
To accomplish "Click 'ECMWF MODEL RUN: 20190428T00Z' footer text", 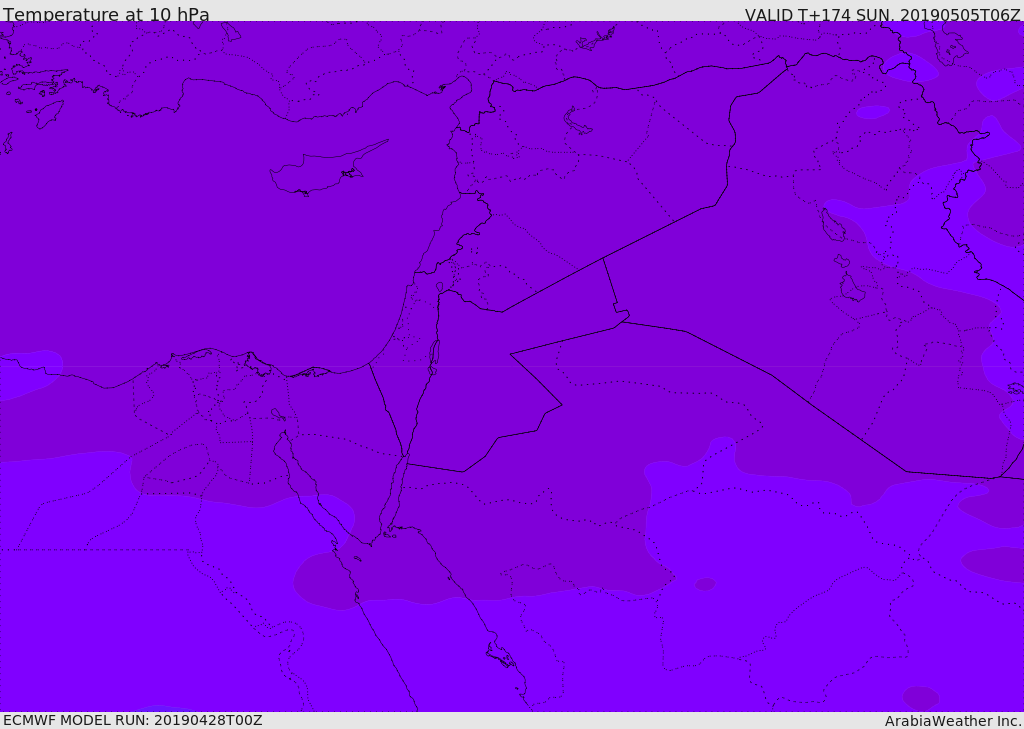I will tap(133, 720).
